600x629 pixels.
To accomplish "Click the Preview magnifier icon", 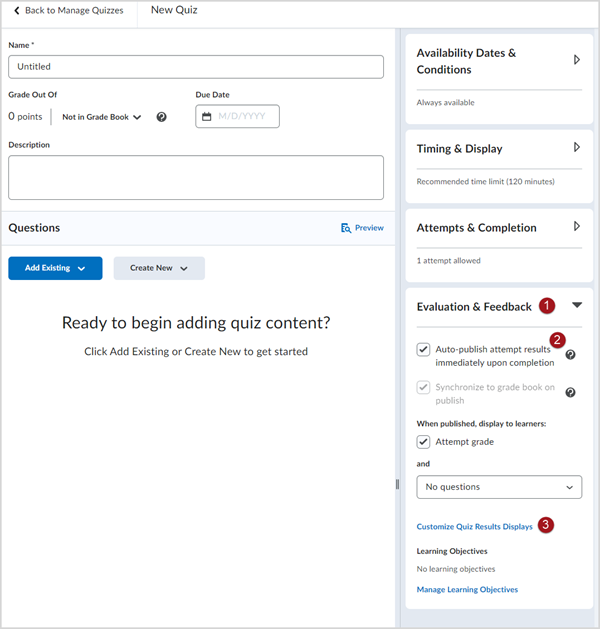I will click(346, 228).
